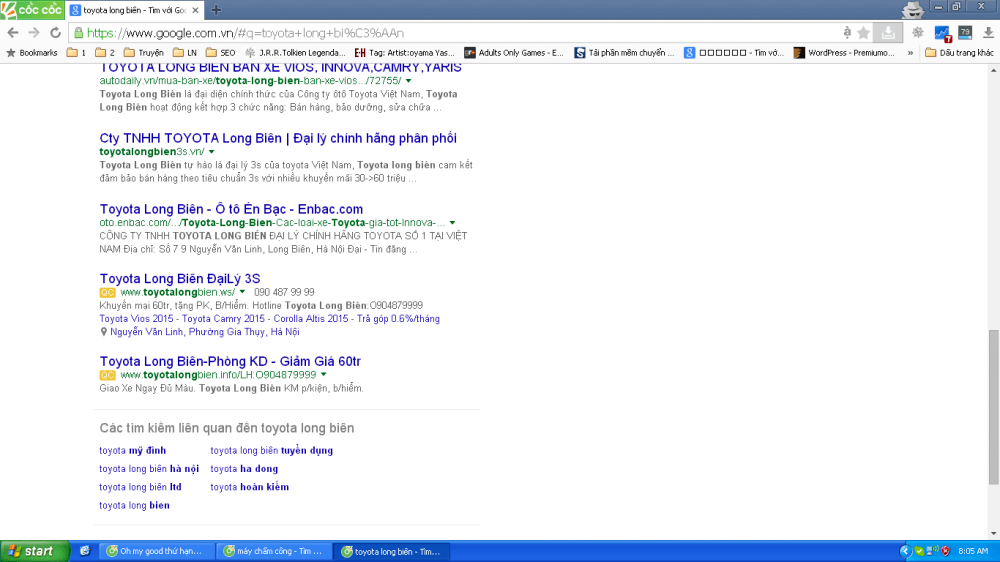Expand the oto.enbac.com result options arrow
Viewport: 1000px width, 562px height.
pyautogui.click(x=452, y=223)
